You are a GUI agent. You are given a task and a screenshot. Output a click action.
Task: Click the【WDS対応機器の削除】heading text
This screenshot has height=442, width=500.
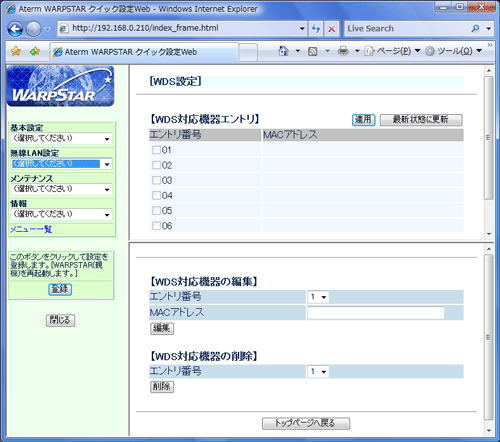click(x=203, y=356)
